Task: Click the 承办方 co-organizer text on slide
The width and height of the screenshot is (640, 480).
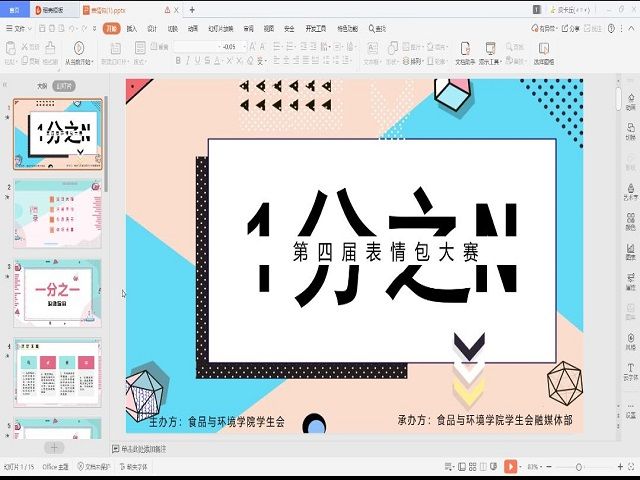Action: pyautogui.click(x=485, y=420)
